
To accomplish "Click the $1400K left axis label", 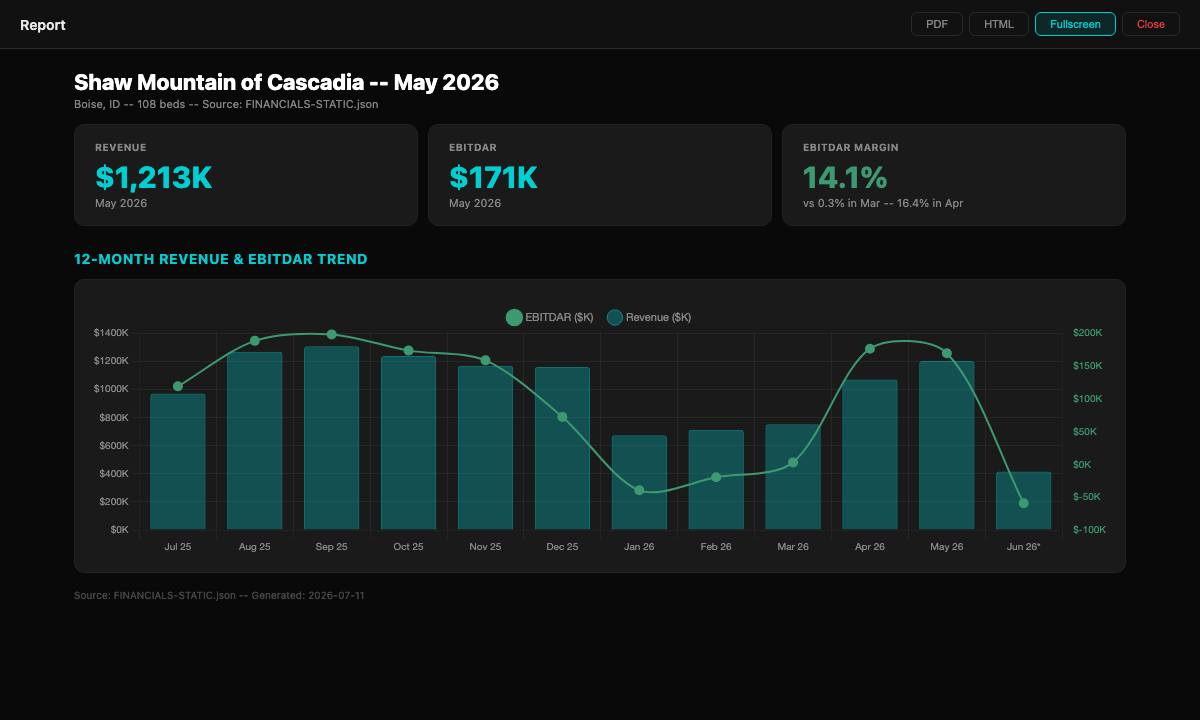I will [x=111, y=332].
